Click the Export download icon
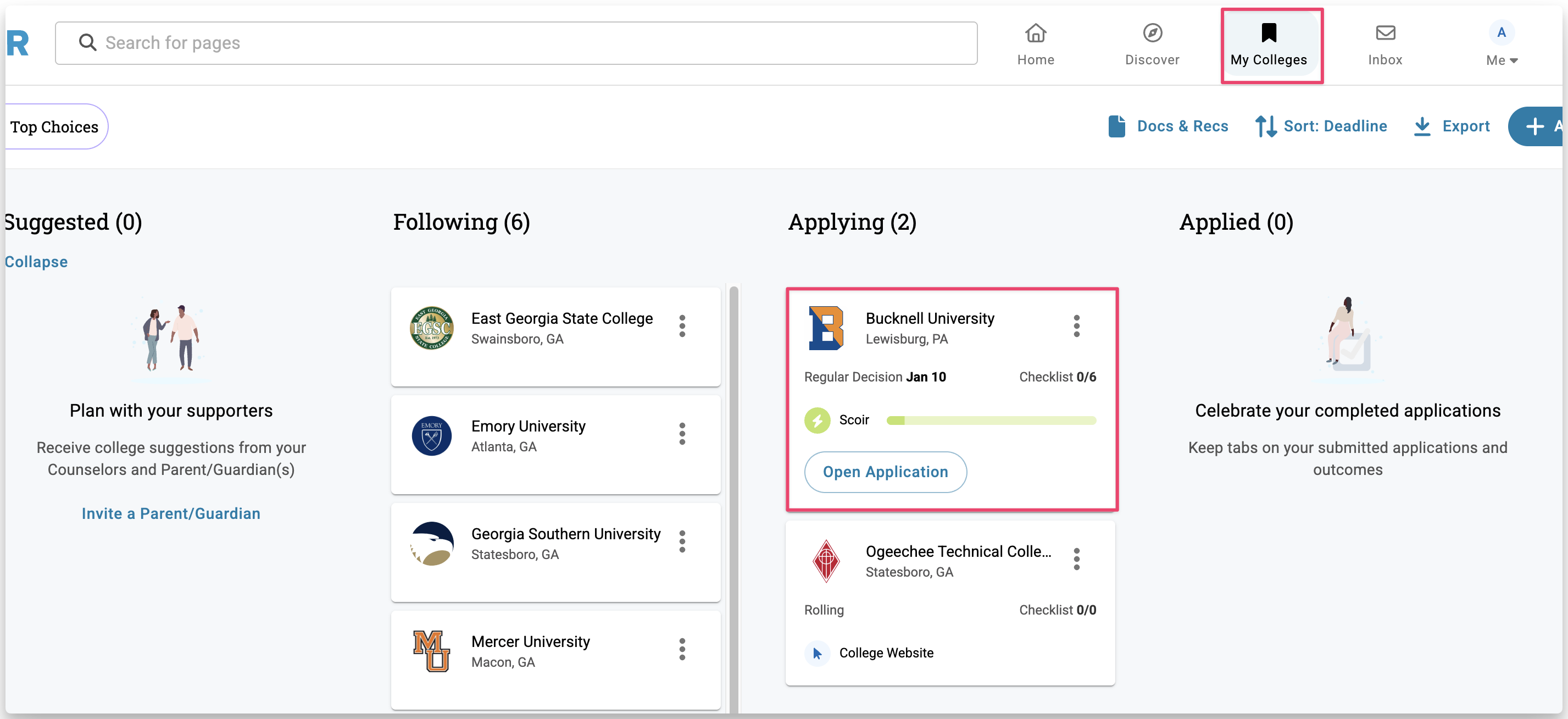Screen dimensions: 1568x719 pyautogui.click(x=1421, y=126)
